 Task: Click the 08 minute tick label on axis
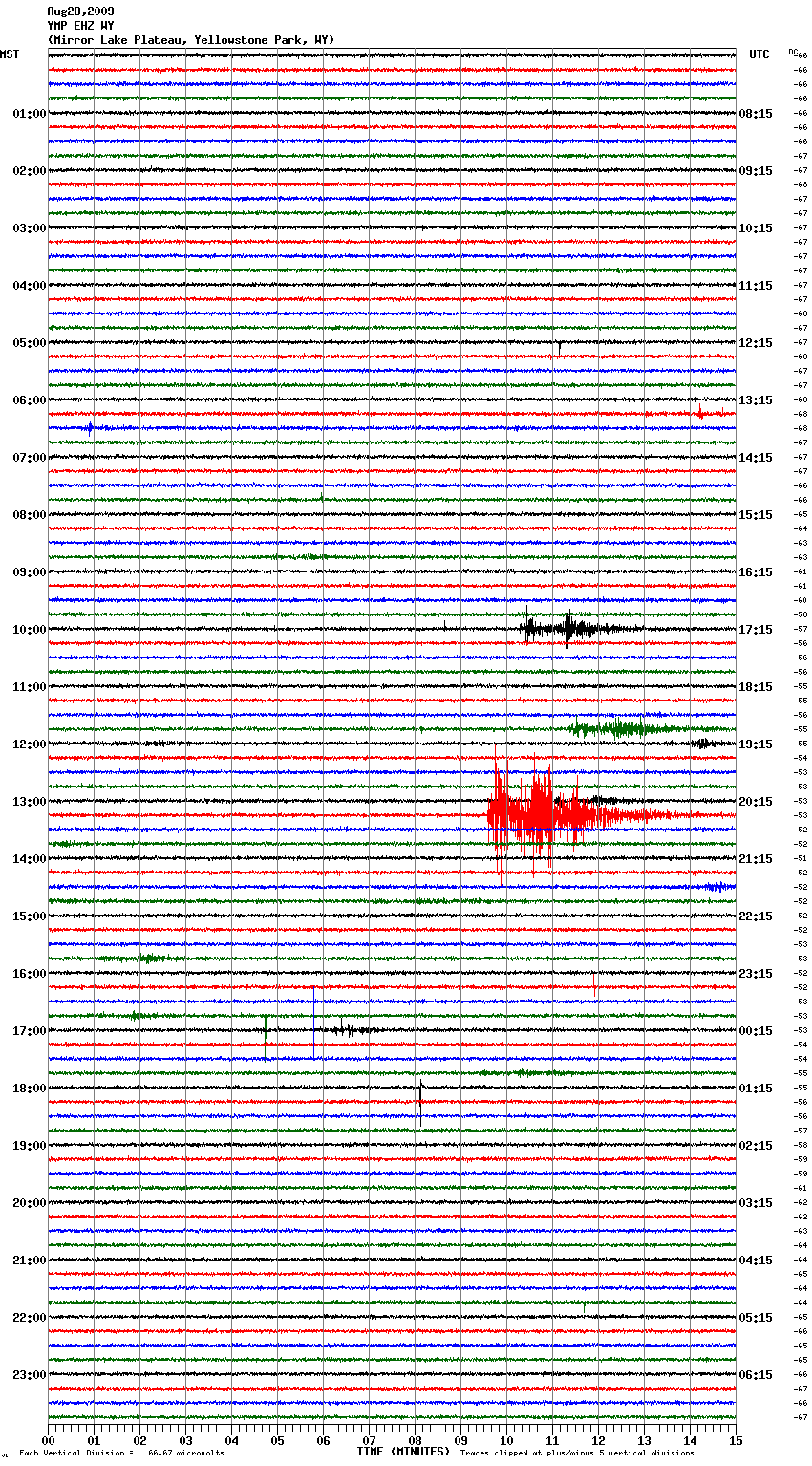point(415,1440)
